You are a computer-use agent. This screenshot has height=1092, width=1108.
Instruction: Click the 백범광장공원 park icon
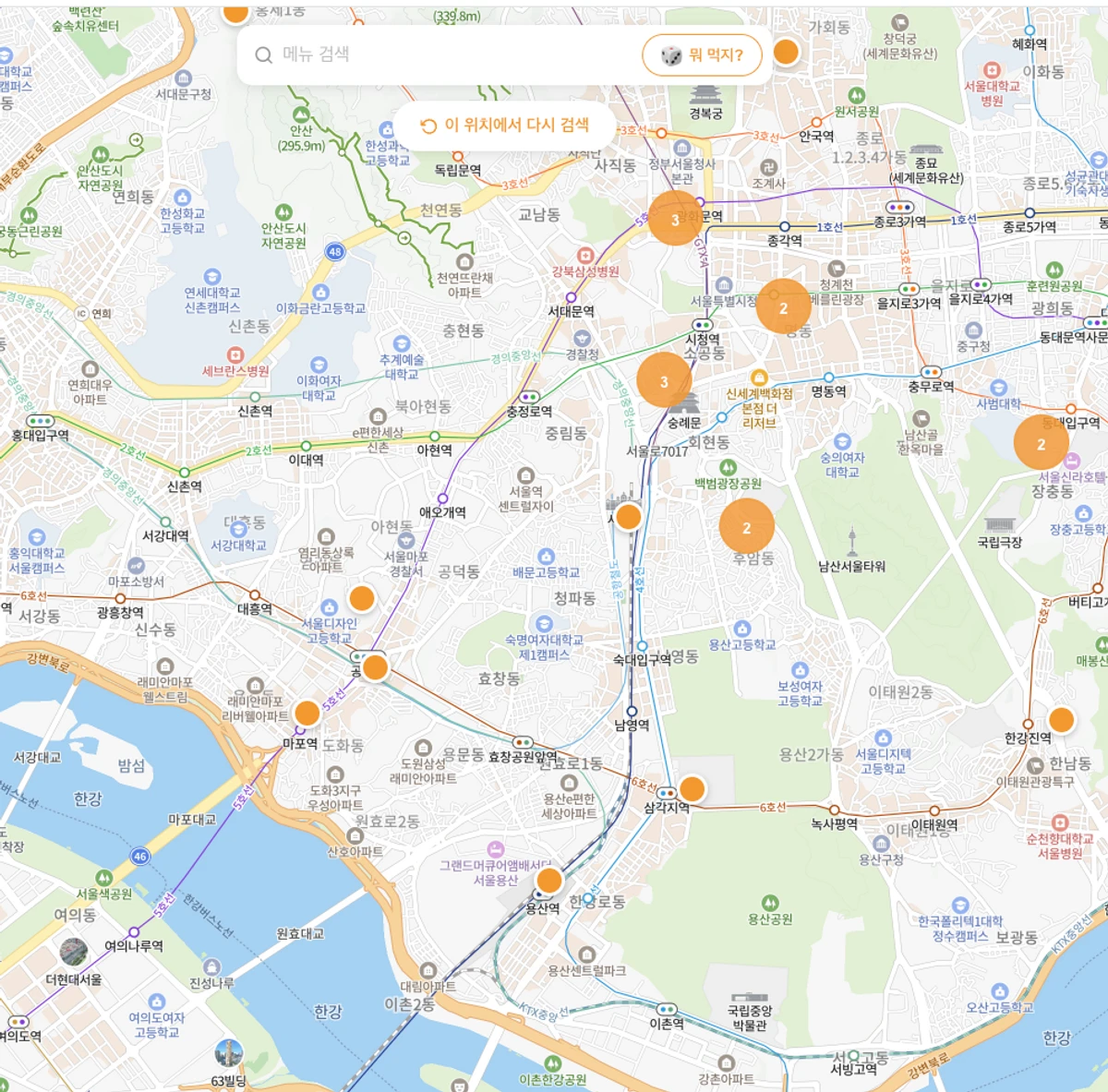coord(728,467)
